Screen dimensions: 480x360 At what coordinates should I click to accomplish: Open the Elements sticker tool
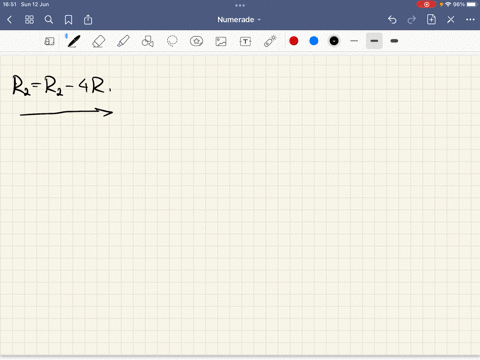(196, 41)
